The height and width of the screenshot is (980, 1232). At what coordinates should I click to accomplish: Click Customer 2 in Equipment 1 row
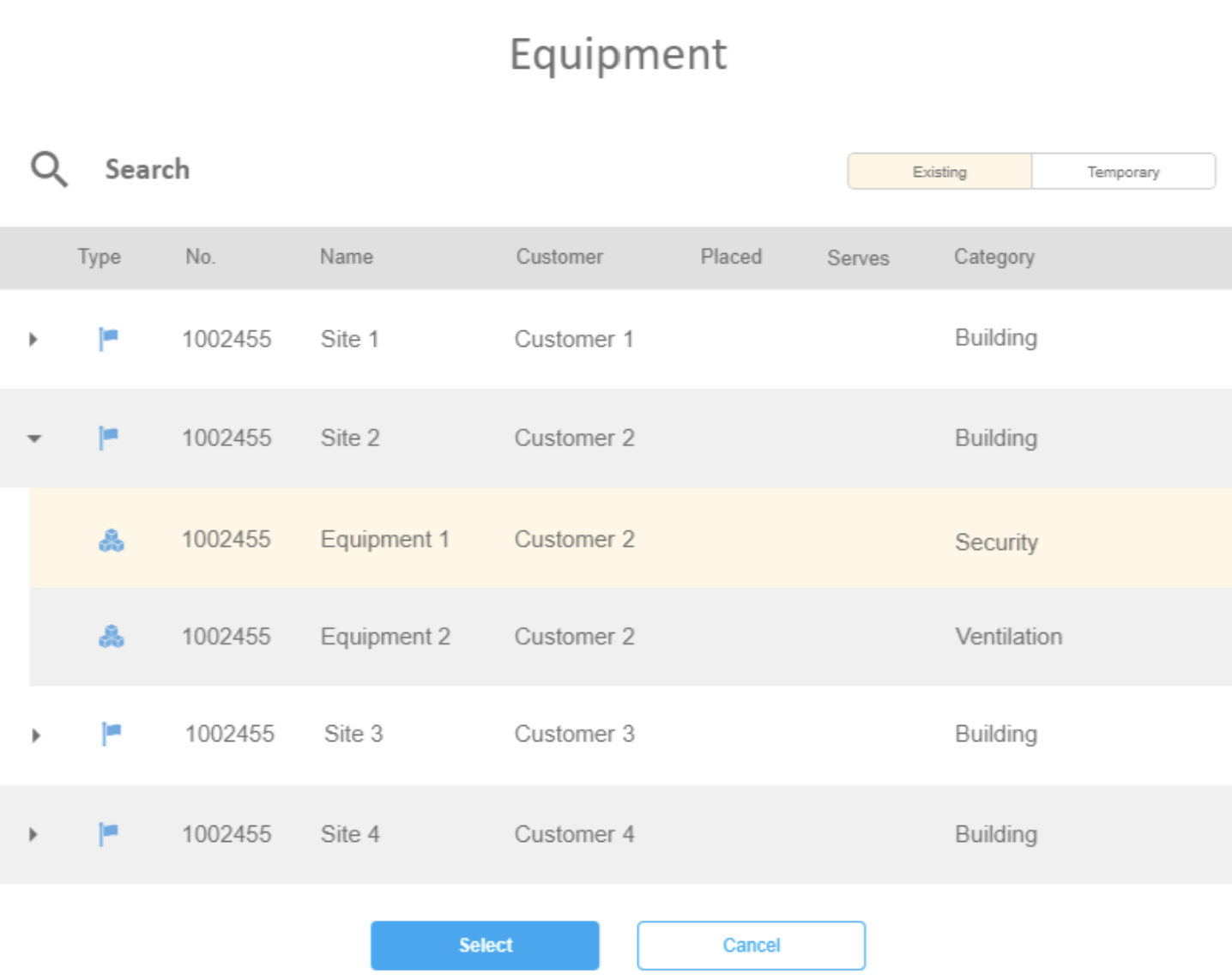point(574,539)
